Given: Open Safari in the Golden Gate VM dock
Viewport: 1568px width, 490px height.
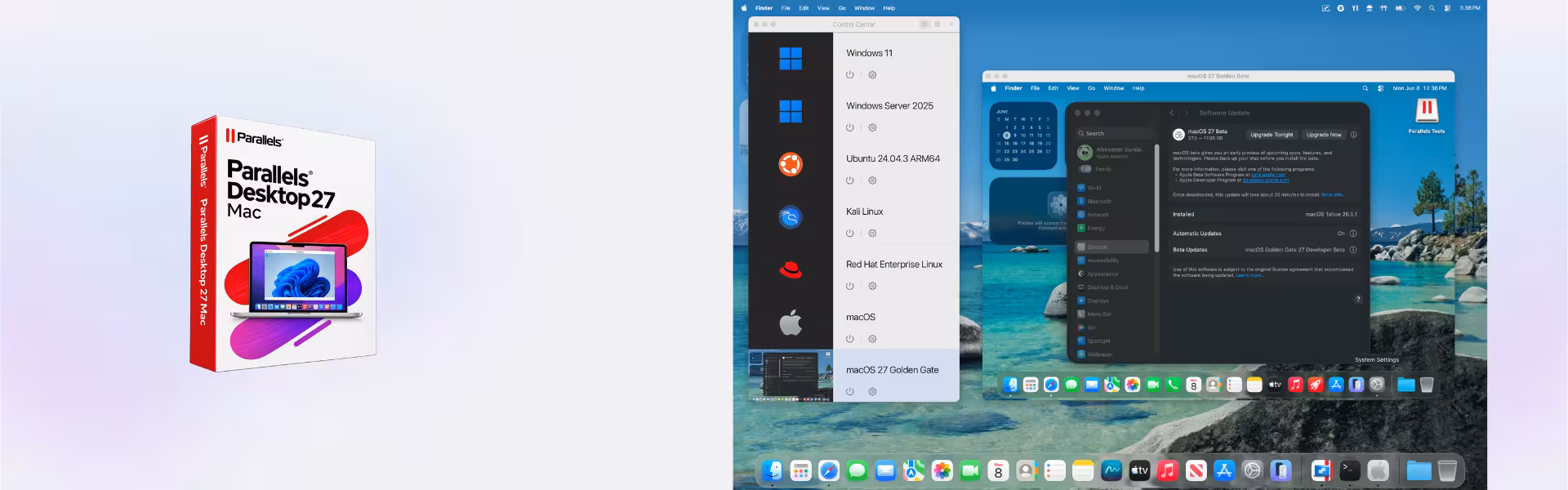Looking at the screenshot, I should point(1051,385).
